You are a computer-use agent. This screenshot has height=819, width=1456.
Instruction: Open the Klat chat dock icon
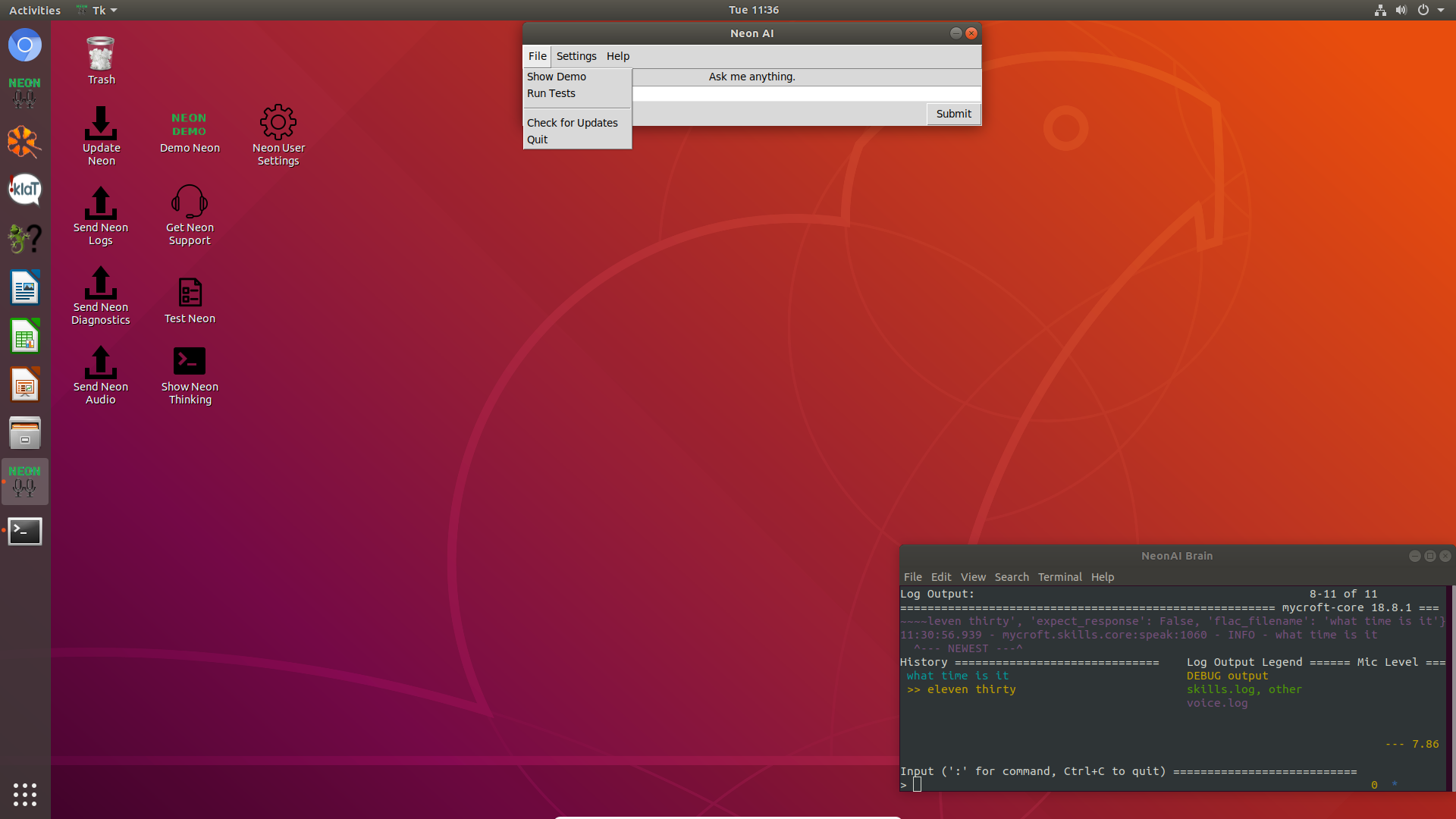point(25,190)
